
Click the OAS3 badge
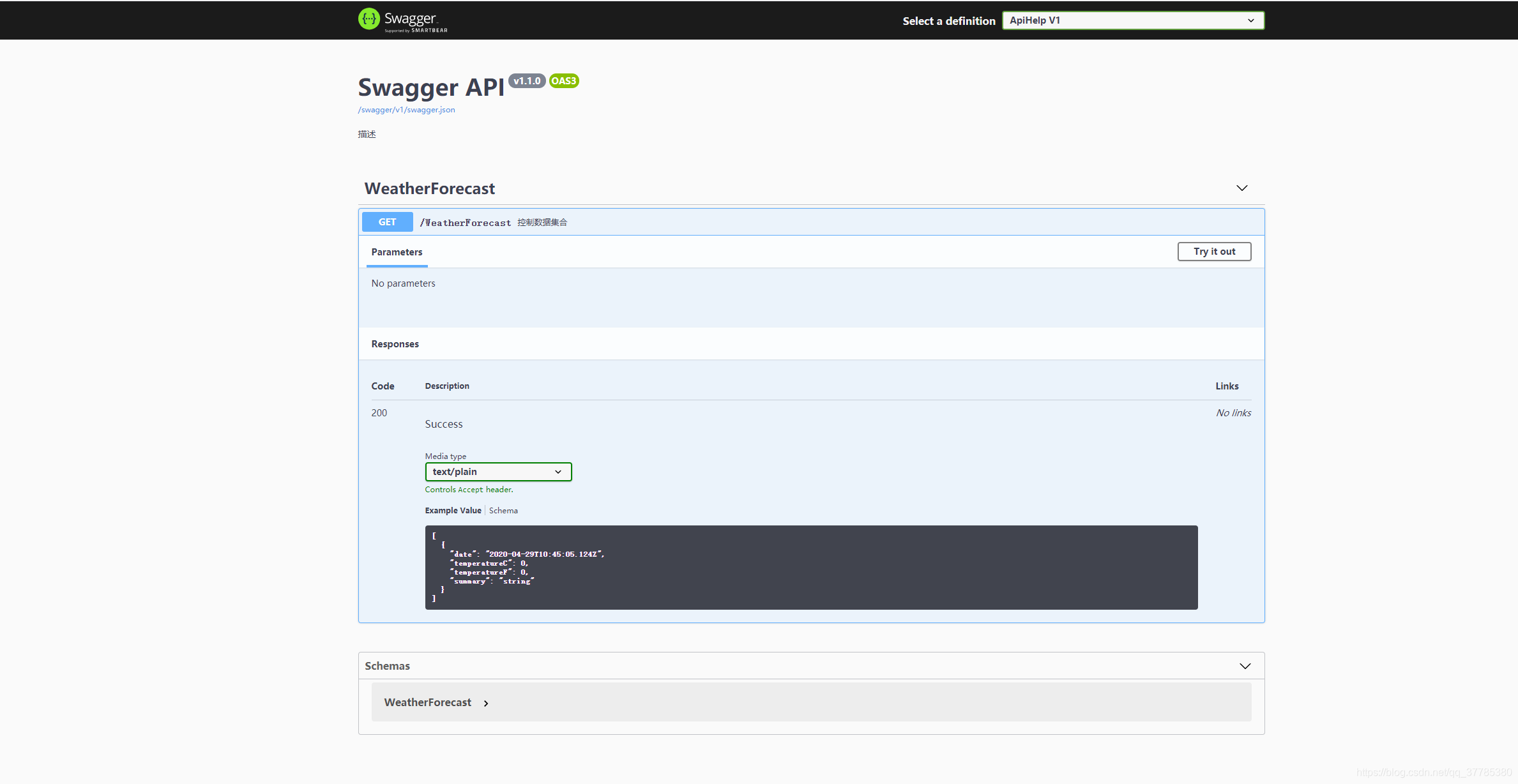(564, 81)
